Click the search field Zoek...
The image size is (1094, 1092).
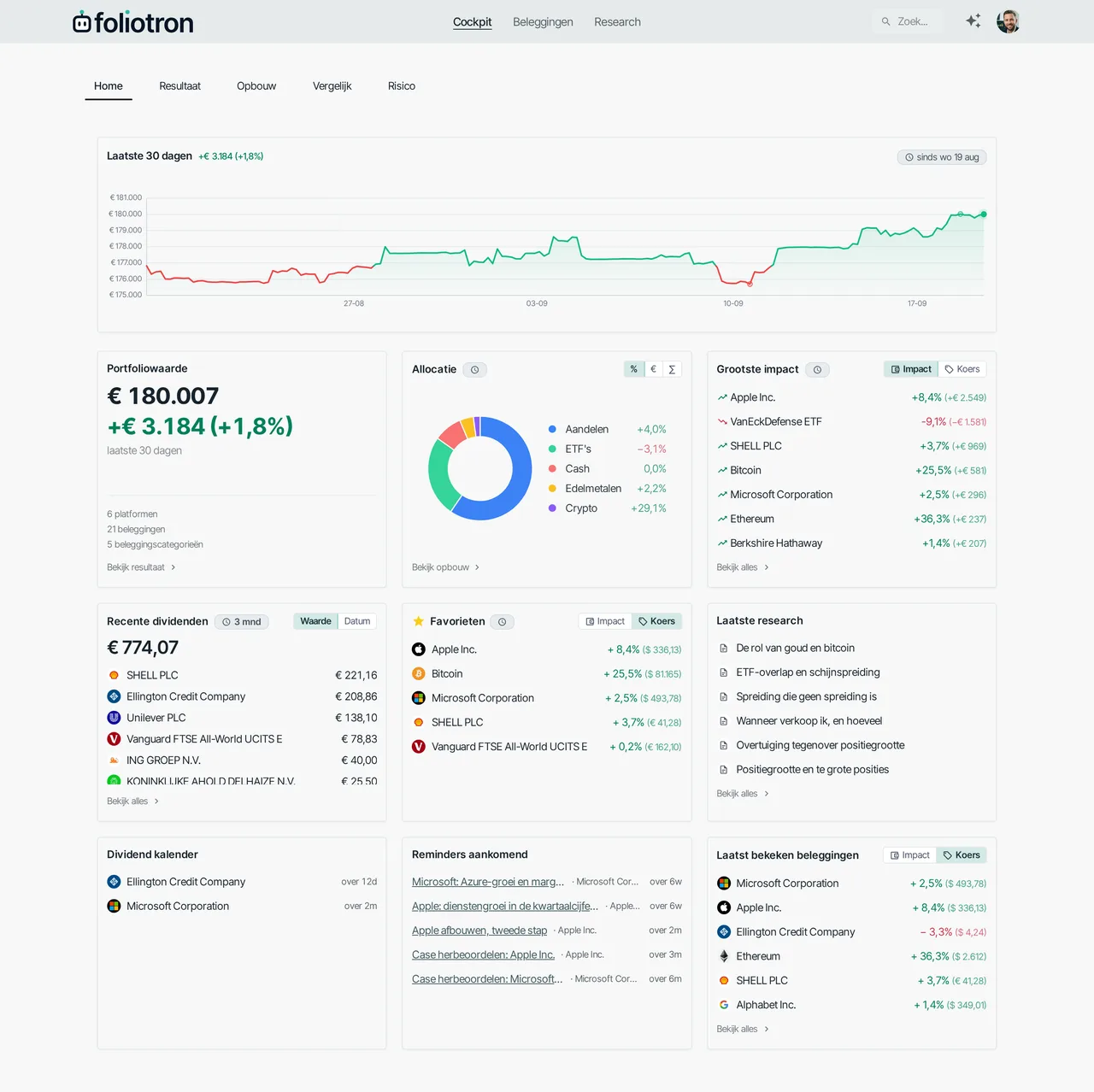click(x=908, y=21)
